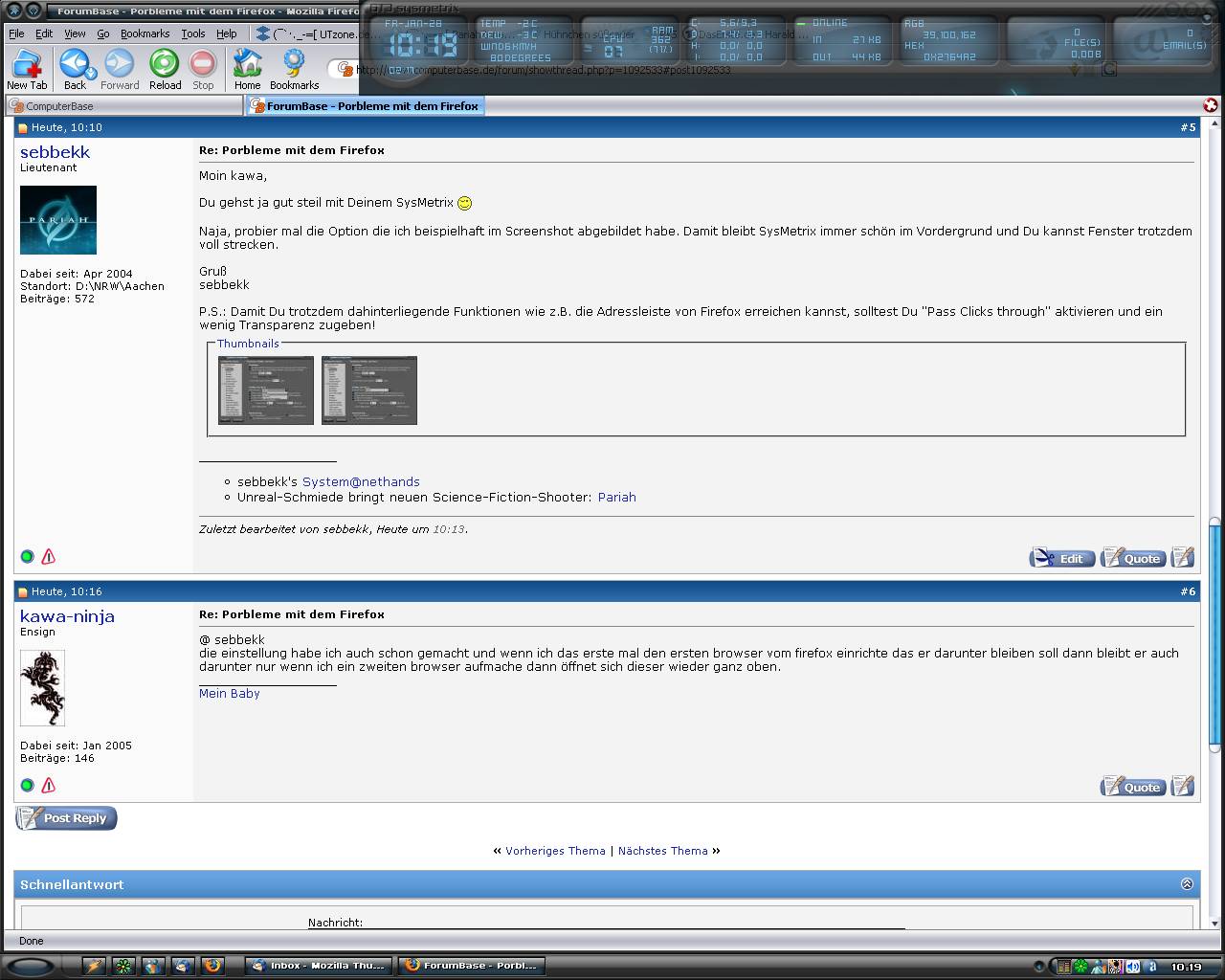Click post icon beside Heute, 10:16
Image resolution: width=1225 pixels, height=980 pixels.
[x=23, y=592]
